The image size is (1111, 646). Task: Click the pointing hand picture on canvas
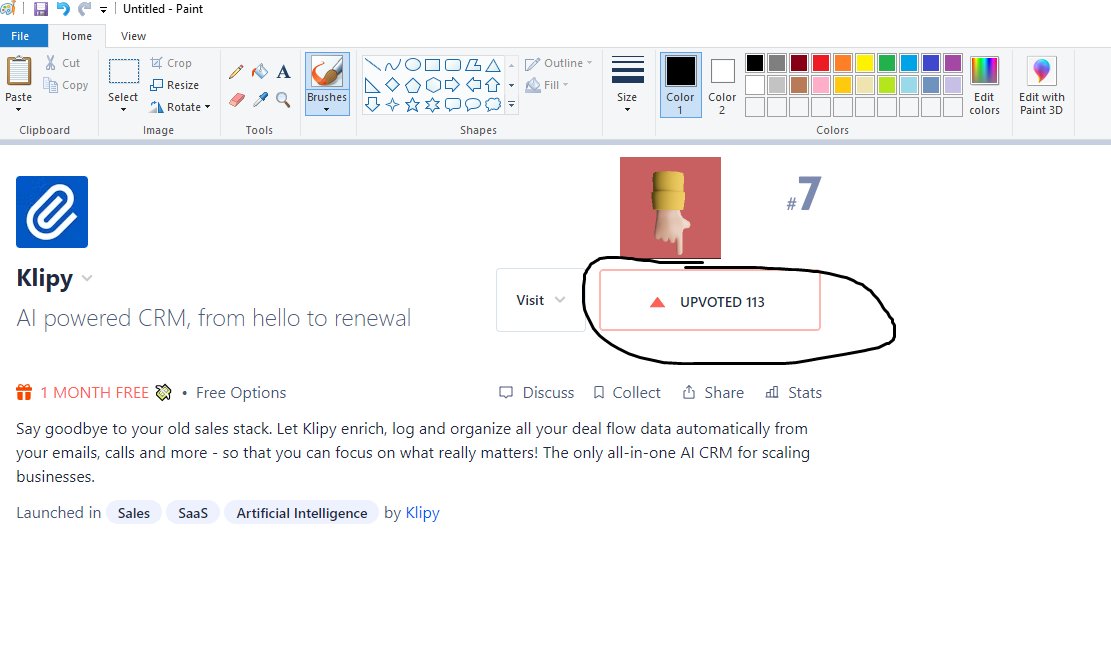tap(670, 208)
